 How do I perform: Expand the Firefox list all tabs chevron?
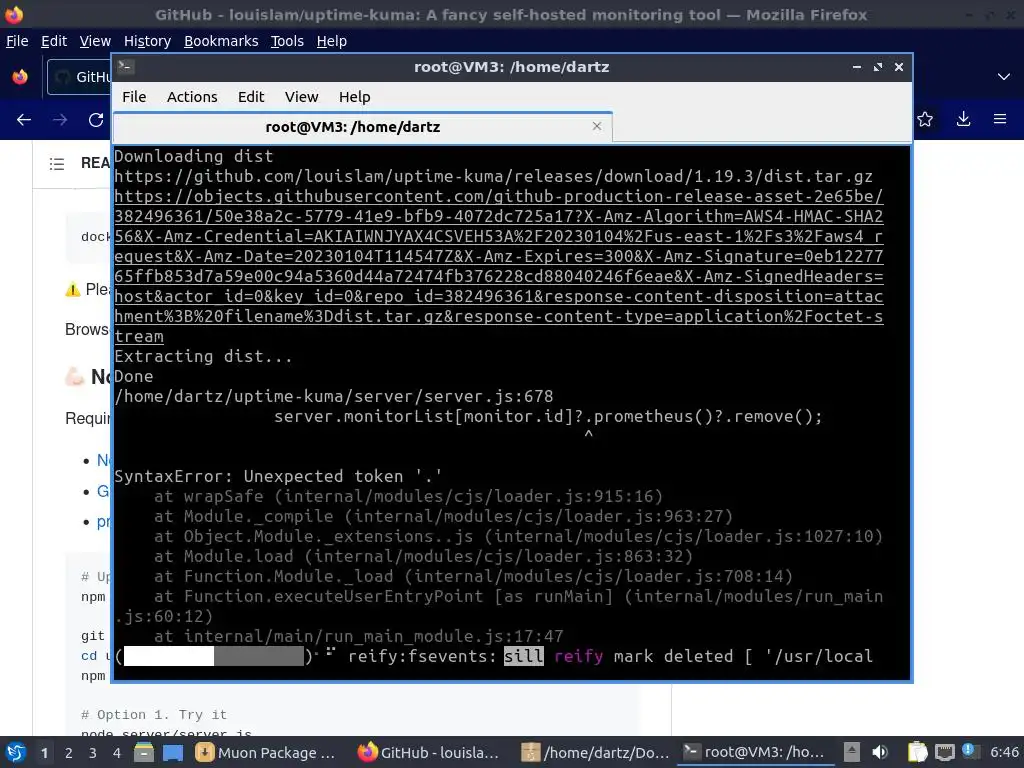click(1004, 76)
